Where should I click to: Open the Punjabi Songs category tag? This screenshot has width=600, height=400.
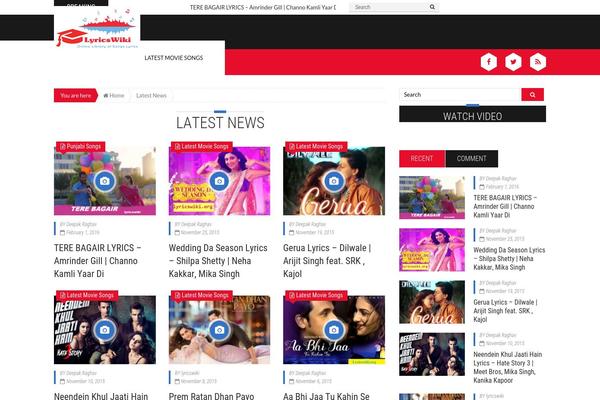(80, 146)
